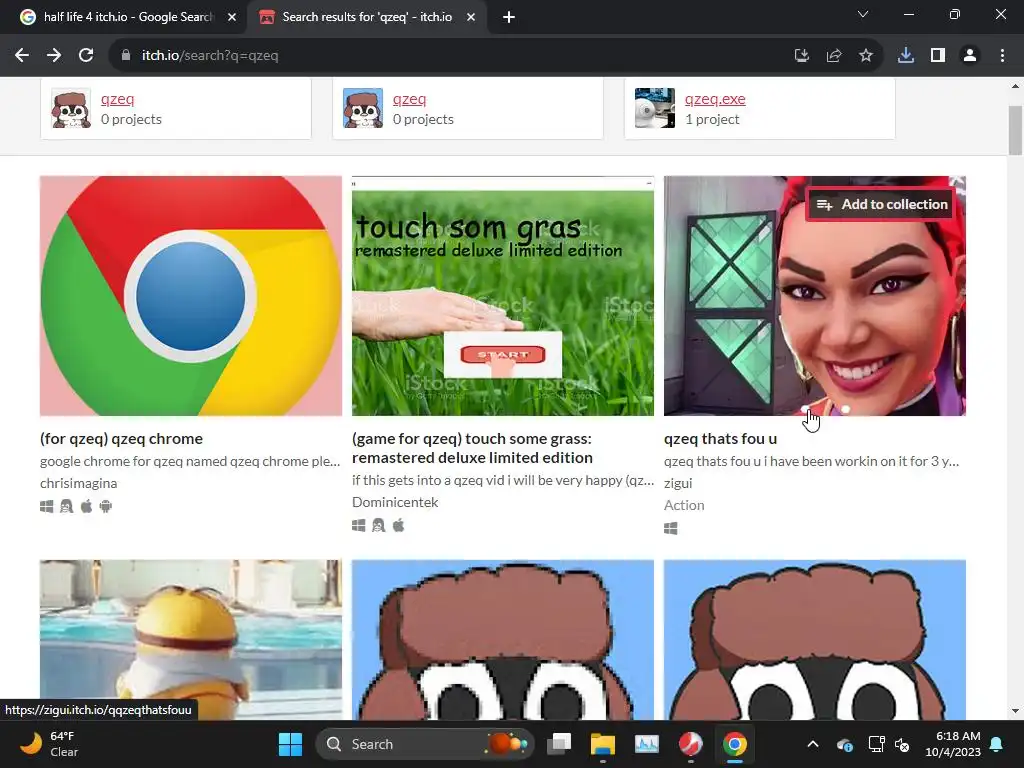
Task: Select the 'Search results for qzeq' tab
Action: pos(366,17)
